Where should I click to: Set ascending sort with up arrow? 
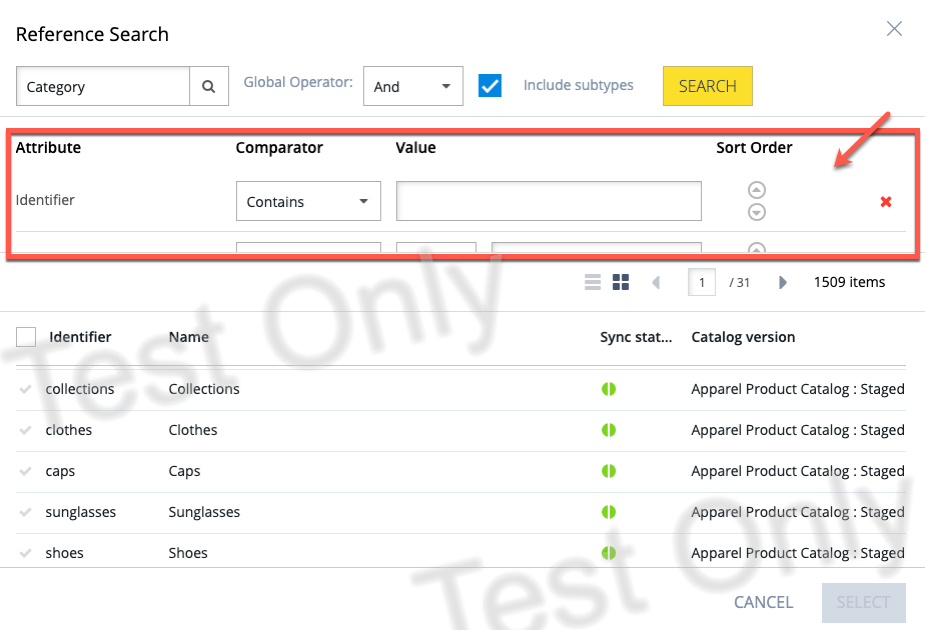pos(756,190)
